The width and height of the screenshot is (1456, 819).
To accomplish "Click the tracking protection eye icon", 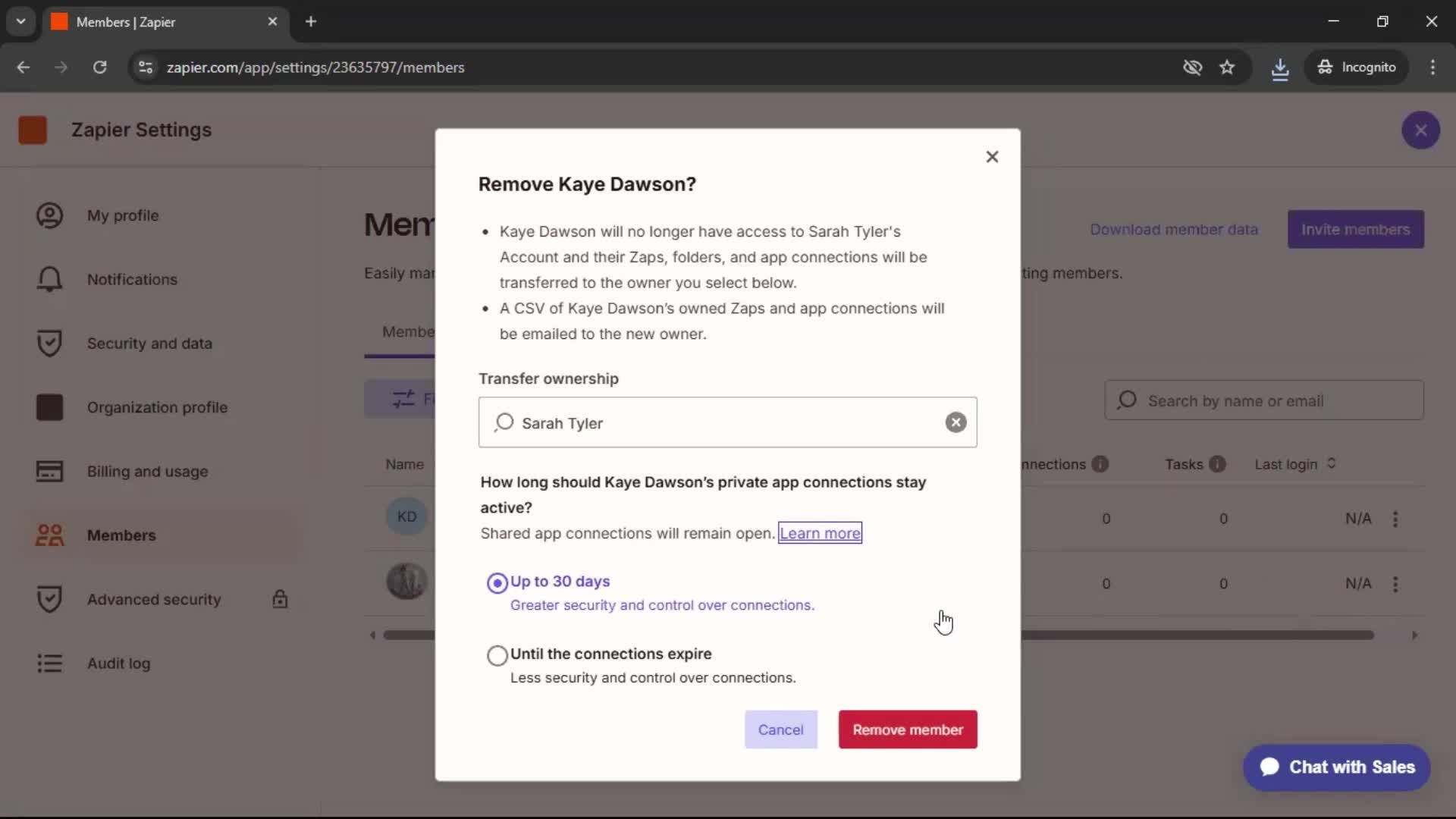I will [x=1192, y=67].
